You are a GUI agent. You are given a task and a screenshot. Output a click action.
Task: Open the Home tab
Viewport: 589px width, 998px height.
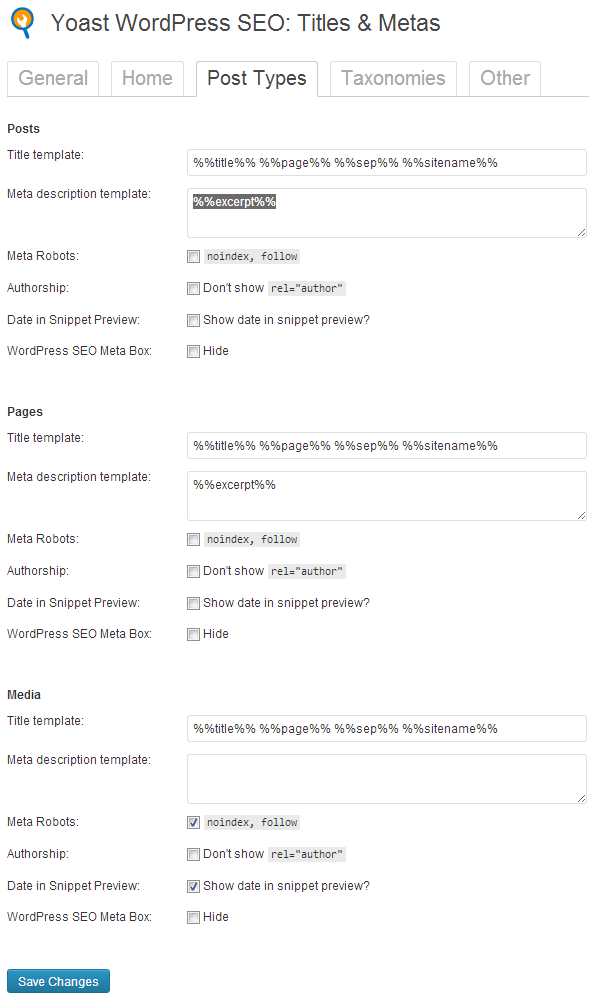[147, 78]
